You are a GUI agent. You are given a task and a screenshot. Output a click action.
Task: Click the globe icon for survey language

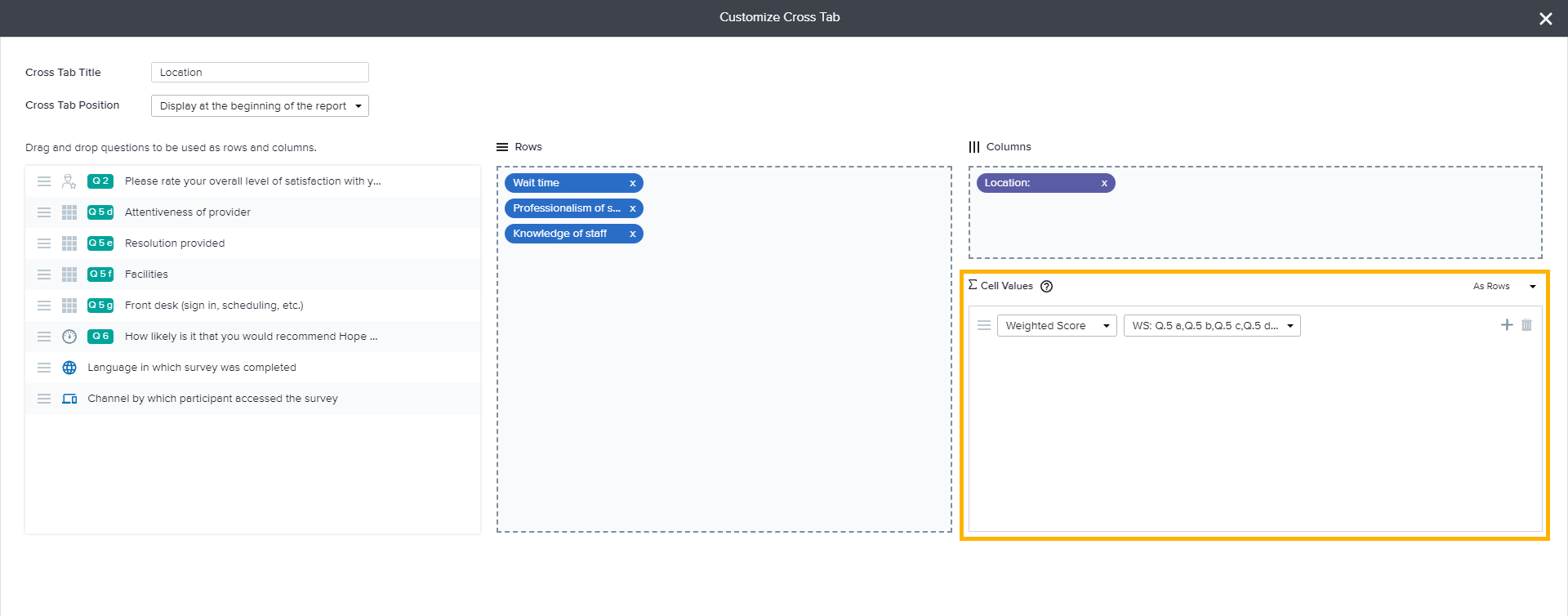(x=69, y=368)
